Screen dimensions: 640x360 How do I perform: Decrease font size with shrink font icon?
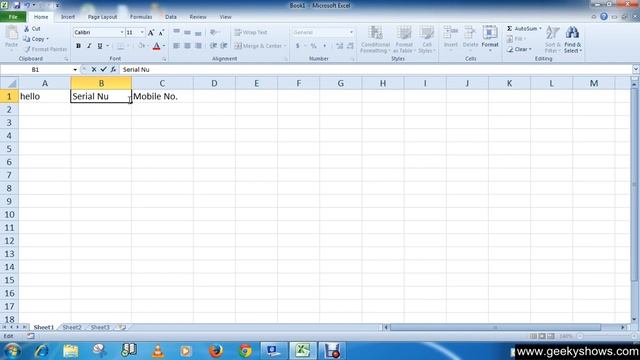tap(161, 32)
